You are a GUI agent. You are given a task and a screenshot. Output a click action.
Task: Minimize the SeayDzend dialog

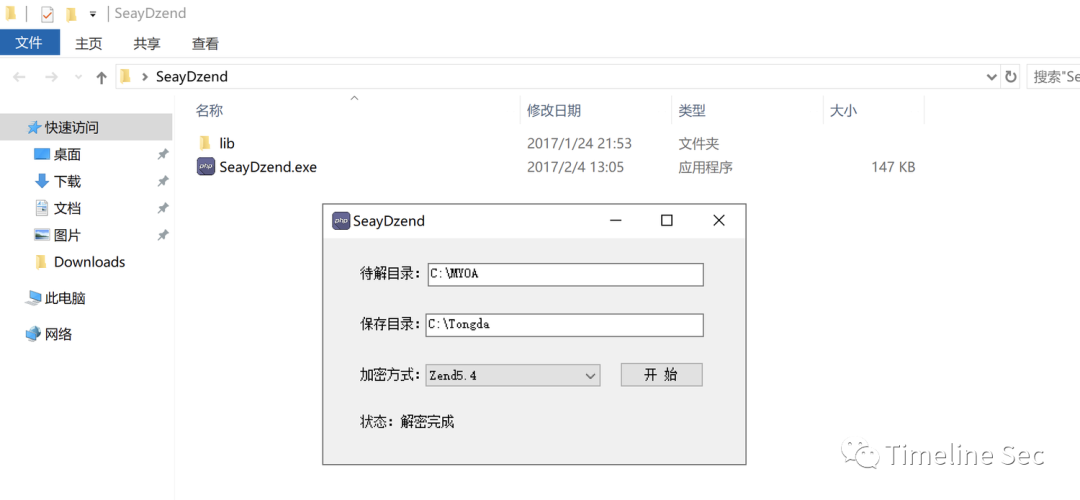pos(615,220)
